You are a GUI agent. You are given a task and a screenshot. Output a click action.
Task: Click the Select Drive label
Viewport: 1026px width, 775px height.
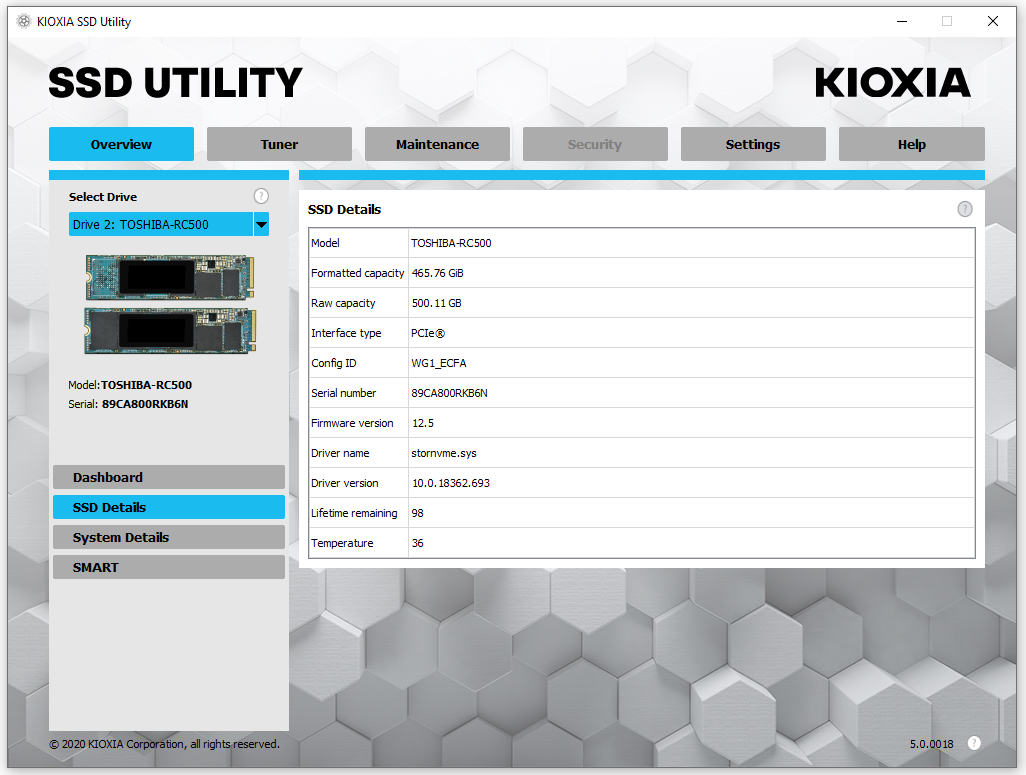(103, 197)
